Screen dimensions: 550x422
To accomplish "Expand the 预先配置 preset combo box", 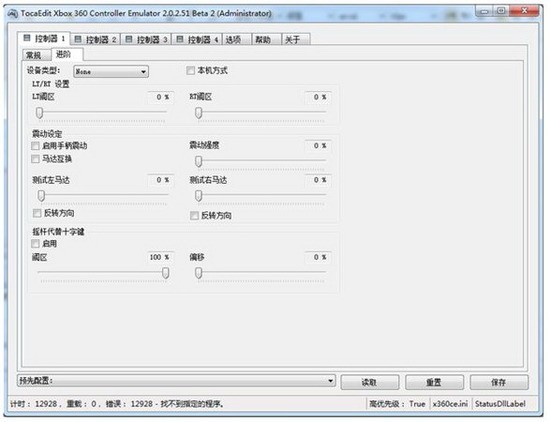I will (176, 381).
